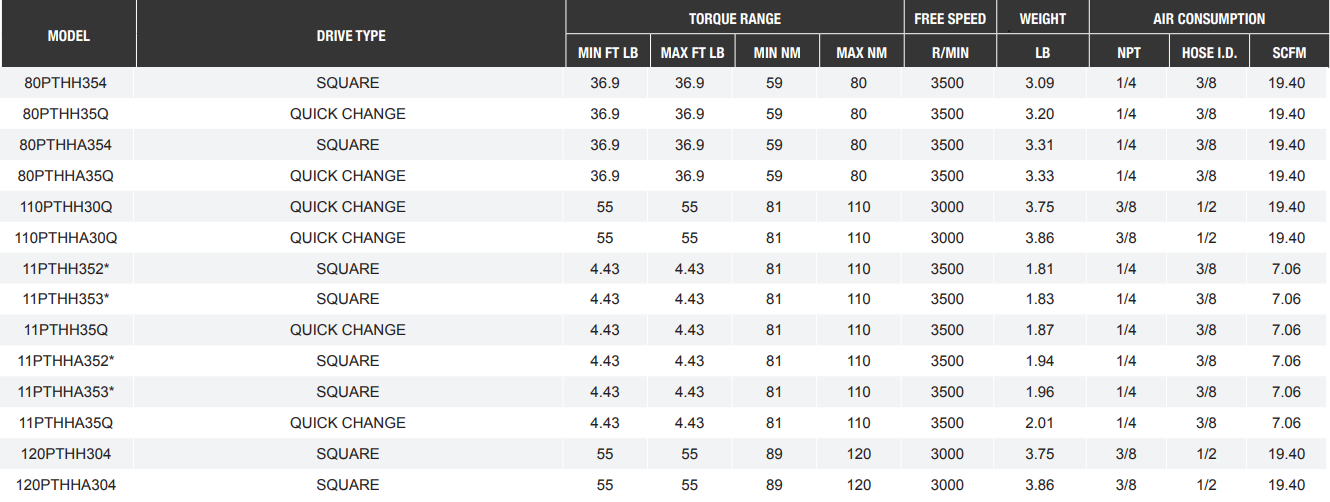
Task: Click the MIN FT LB subheader
Action: click(x=607, y=52)
